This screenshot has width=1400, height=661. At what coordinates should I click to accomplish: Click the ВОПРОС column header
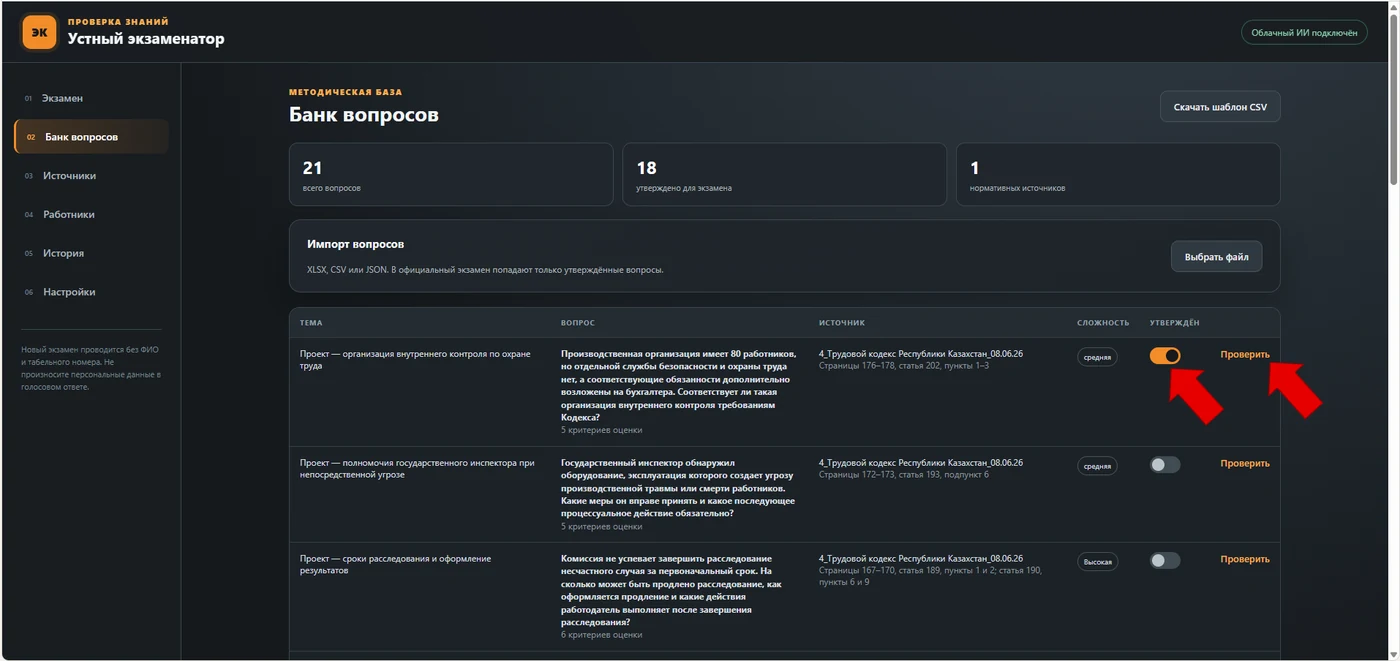point(577,323)
